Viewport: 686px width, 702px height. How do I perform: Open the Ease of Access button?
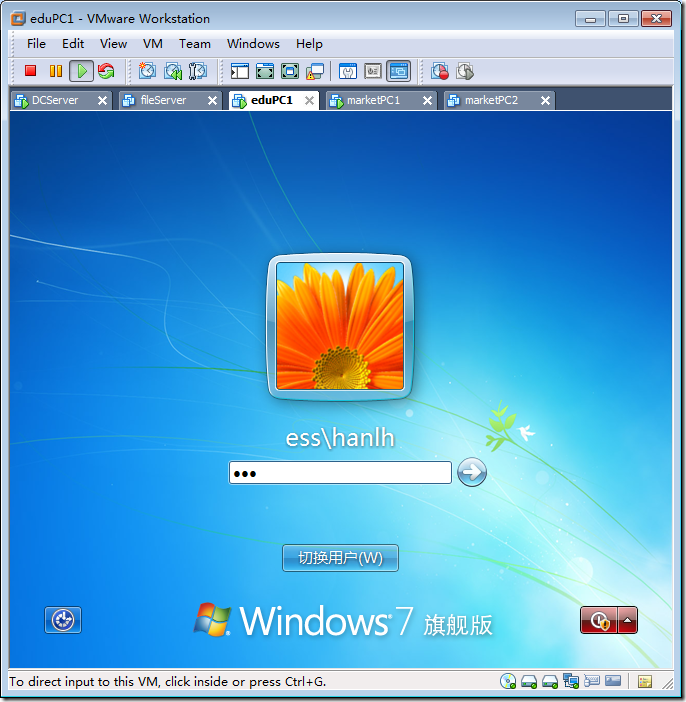[63, 620]
